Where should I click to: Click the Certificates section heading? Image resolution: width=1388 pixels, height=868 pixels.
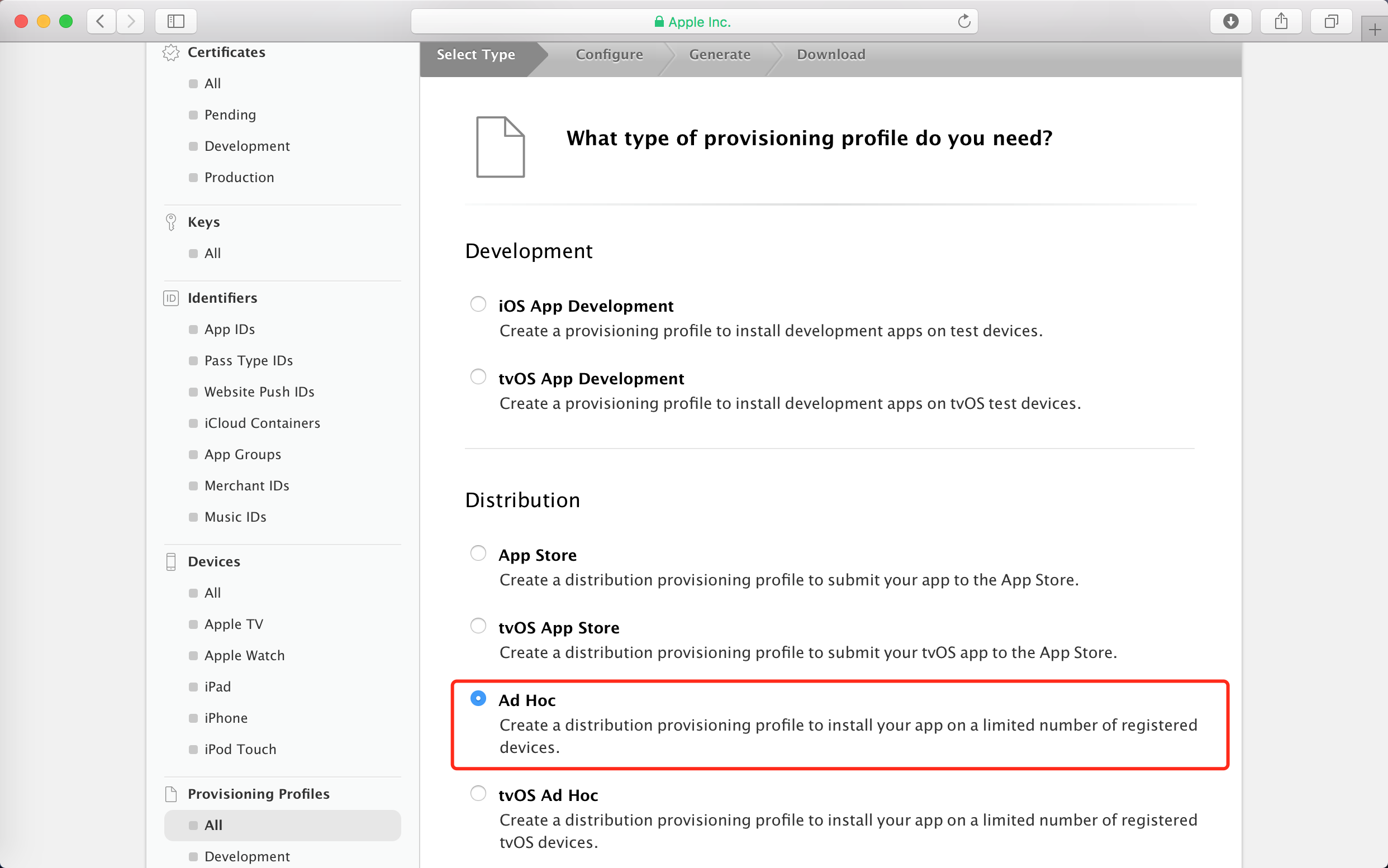[x=226, y=53]
